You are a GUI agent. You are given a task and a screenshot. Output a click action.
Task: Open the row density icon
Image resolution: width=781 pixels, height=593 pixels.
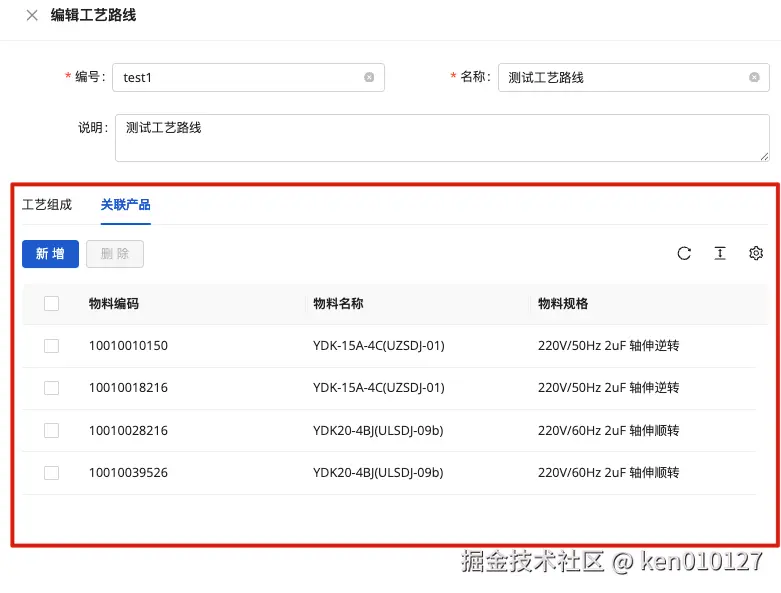[720, 253]
